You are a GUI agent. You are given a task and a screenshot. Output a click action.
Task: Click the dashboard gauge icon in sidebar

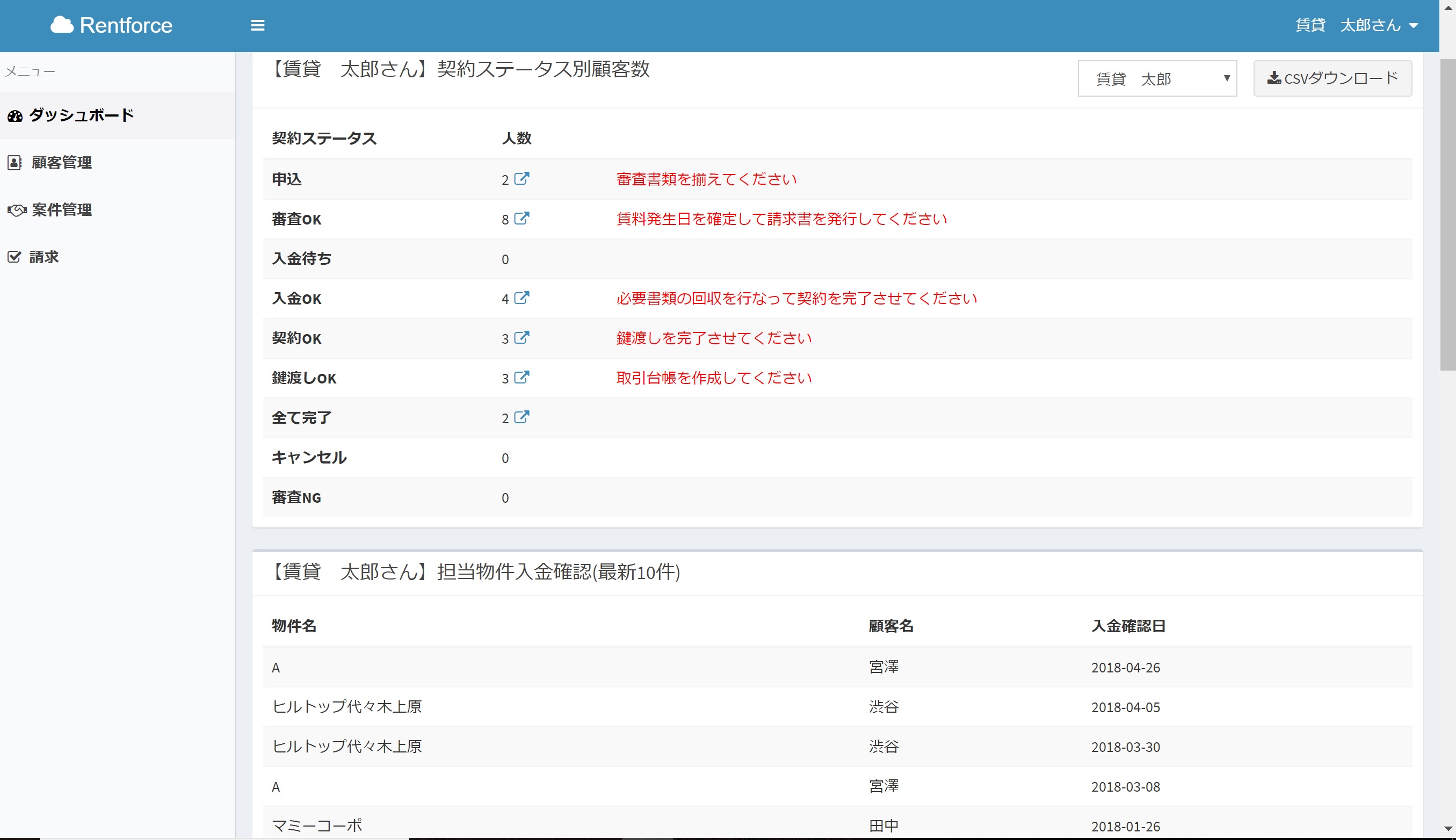(x=15, y=115)
